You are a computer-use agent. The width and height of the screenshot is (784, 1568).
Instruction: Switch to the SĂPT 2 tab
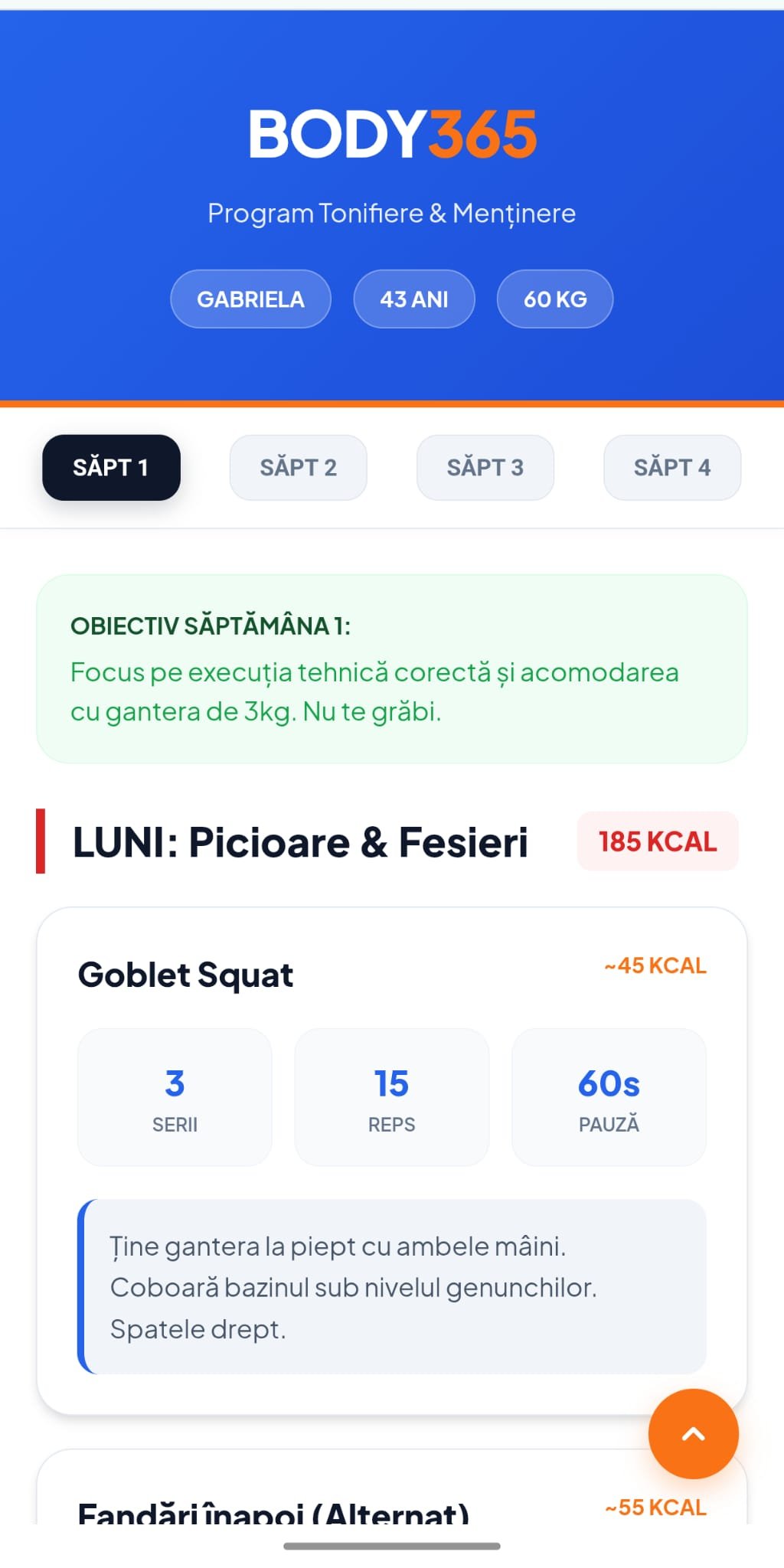pyautogui.click(x=298, y=467)
